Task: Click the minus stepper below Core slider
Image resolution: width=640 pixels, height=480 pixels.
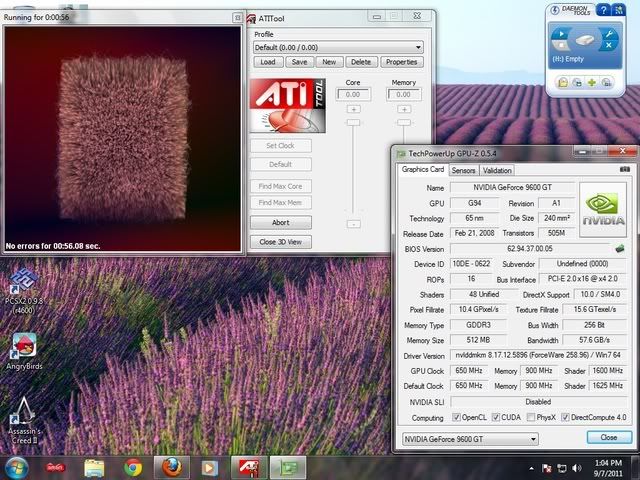Action: [x=353, y=224]
